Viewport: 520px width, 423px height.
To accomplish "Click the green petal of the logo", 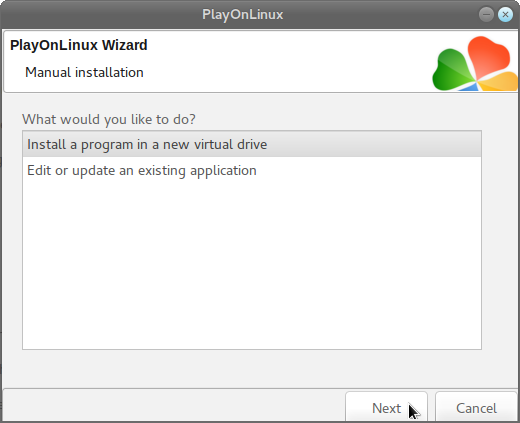I will [x=452, y=69].
